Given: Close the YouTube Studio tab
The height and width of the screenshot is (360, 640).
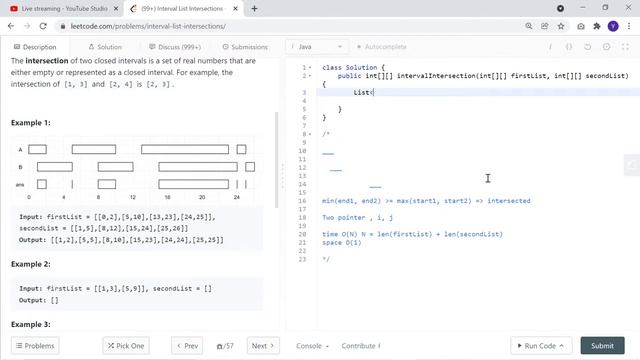Looking at the screenshot, I should [116, 8].
